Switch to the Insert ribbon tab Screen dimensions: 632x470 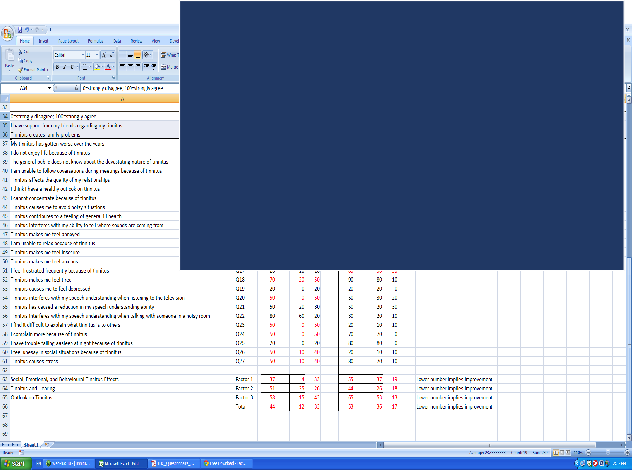pyautogui.click(x=43, y=41)
